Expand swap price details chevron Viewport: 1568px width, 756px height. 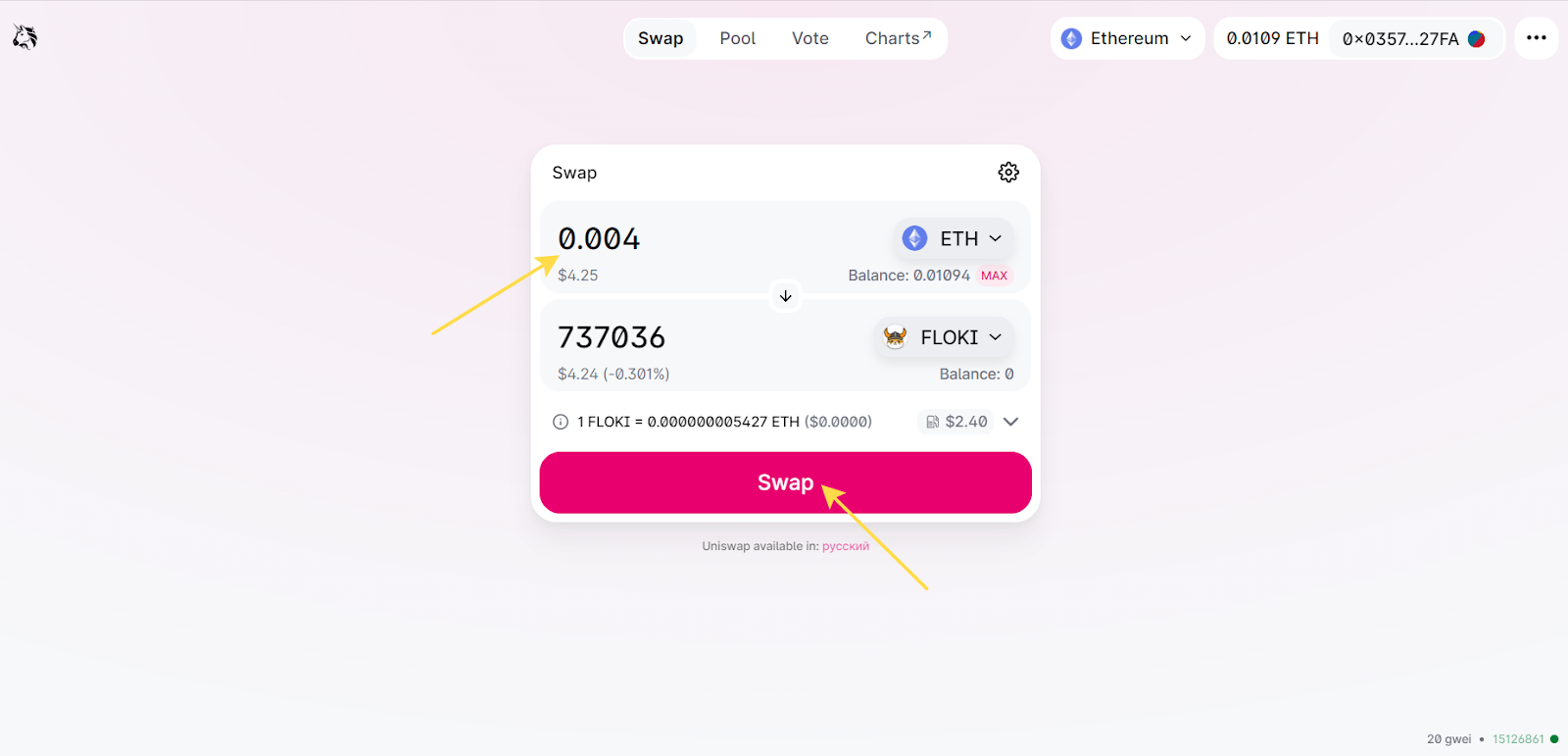[x=1011, y=422]
